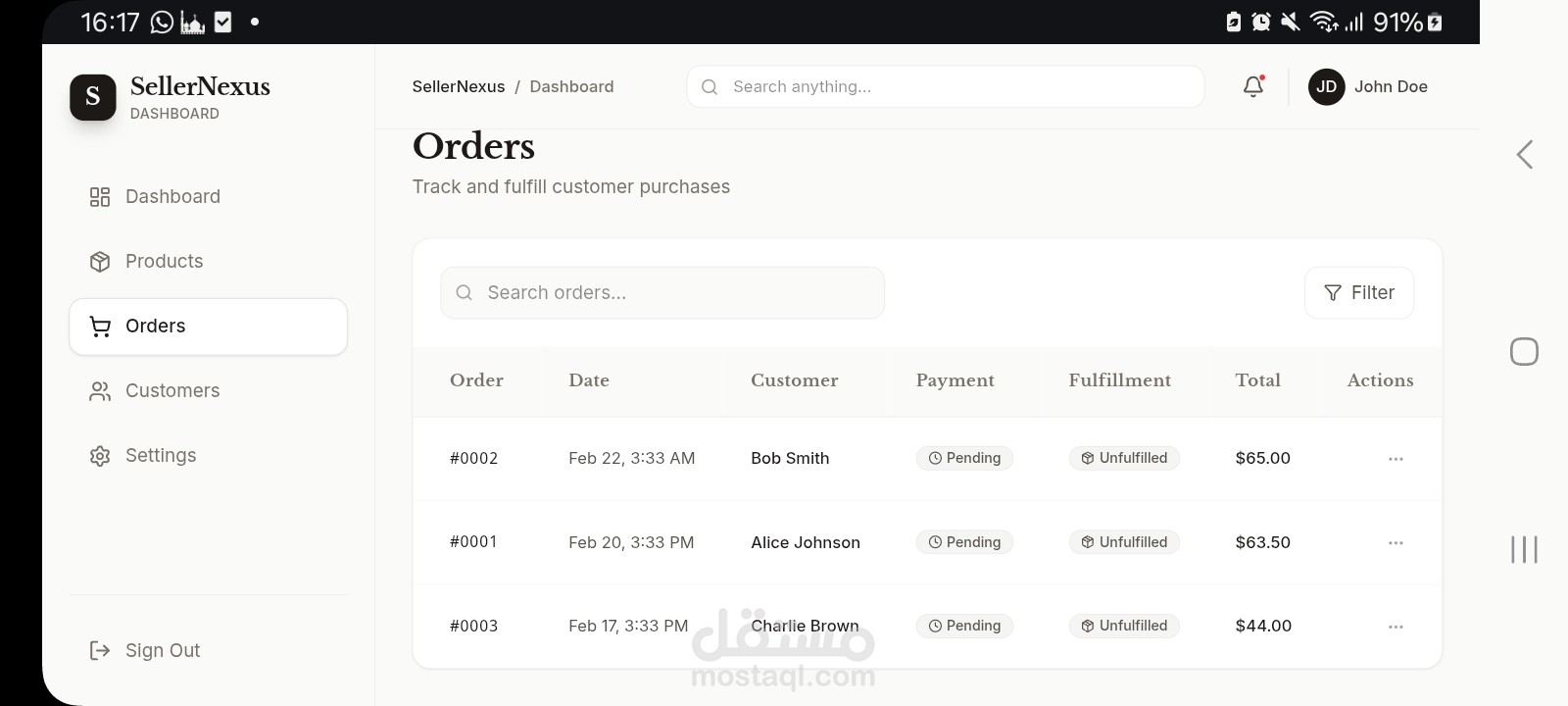Sort by the Payment column header

click(955, 380)
